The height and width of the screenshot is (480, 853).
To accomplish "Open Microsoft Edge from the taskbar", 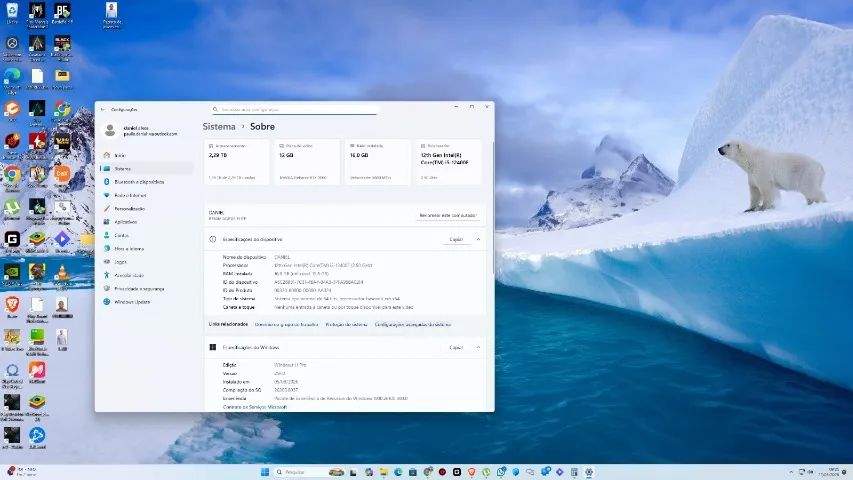I will pyautogui.click(x=398, y=472).
